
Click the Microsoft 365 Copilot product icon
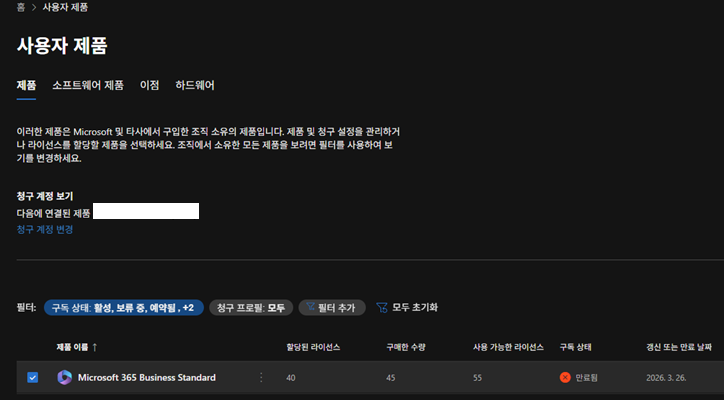(x=64, y=377)
